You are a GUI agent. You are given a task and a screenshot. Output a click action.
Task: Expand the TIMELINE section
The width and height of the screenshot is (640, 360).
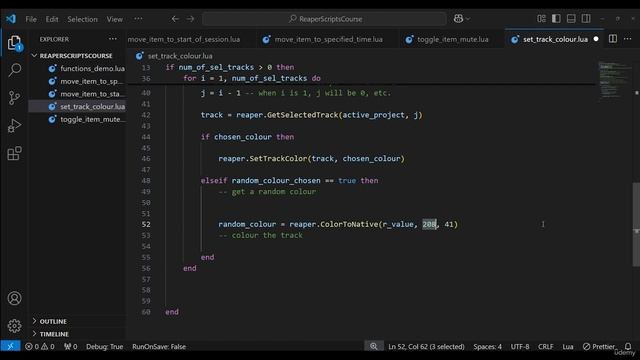click(x=54, y=334)
